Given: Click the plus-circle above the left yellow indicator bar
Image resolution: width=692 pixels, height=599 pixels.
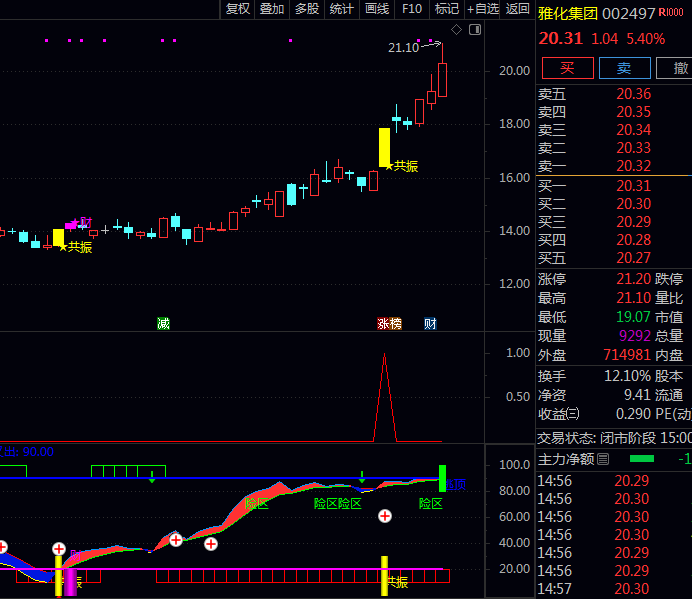Looking at the screenshot, I should tap(59, 549).
